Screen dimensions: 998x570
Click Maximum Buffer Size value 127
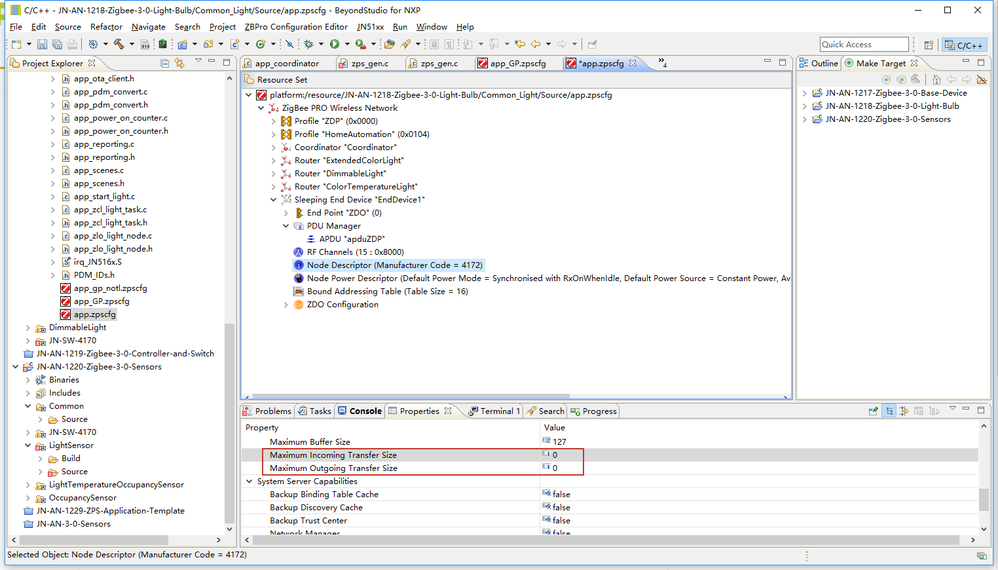(x=559, y=441)
